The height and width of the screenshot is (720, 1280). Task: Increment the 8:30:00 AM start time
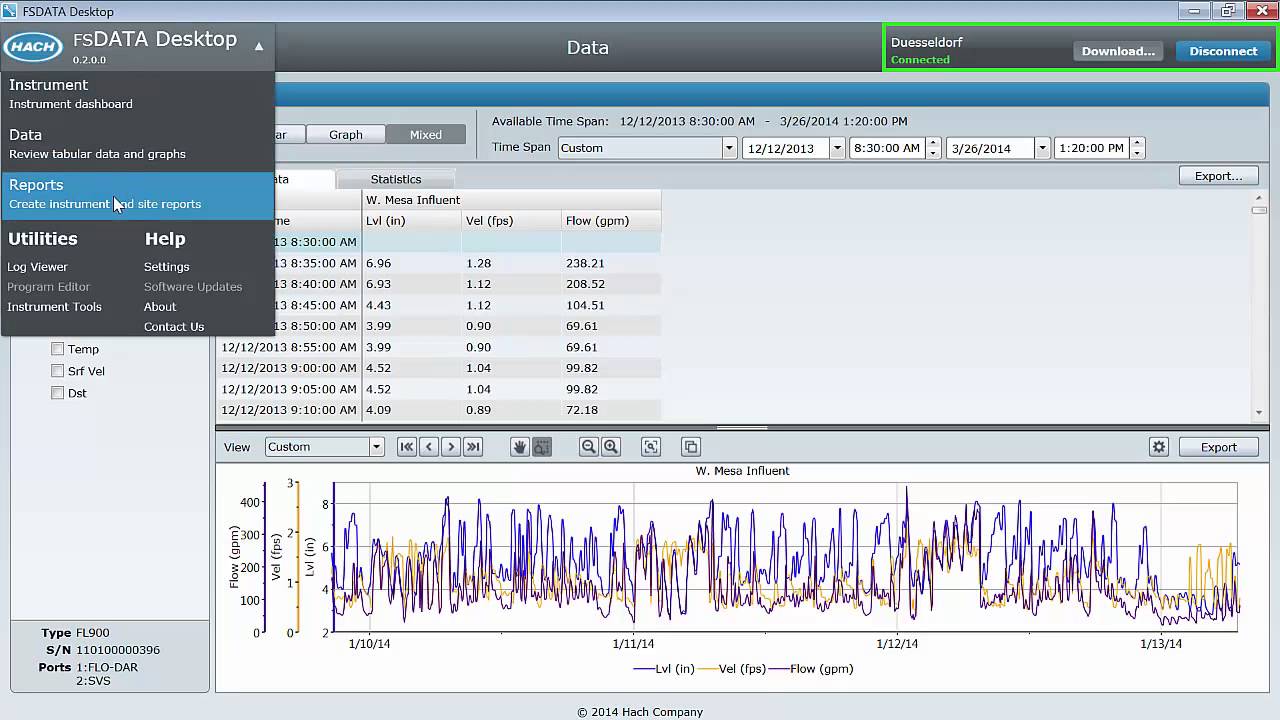point(933,143)
